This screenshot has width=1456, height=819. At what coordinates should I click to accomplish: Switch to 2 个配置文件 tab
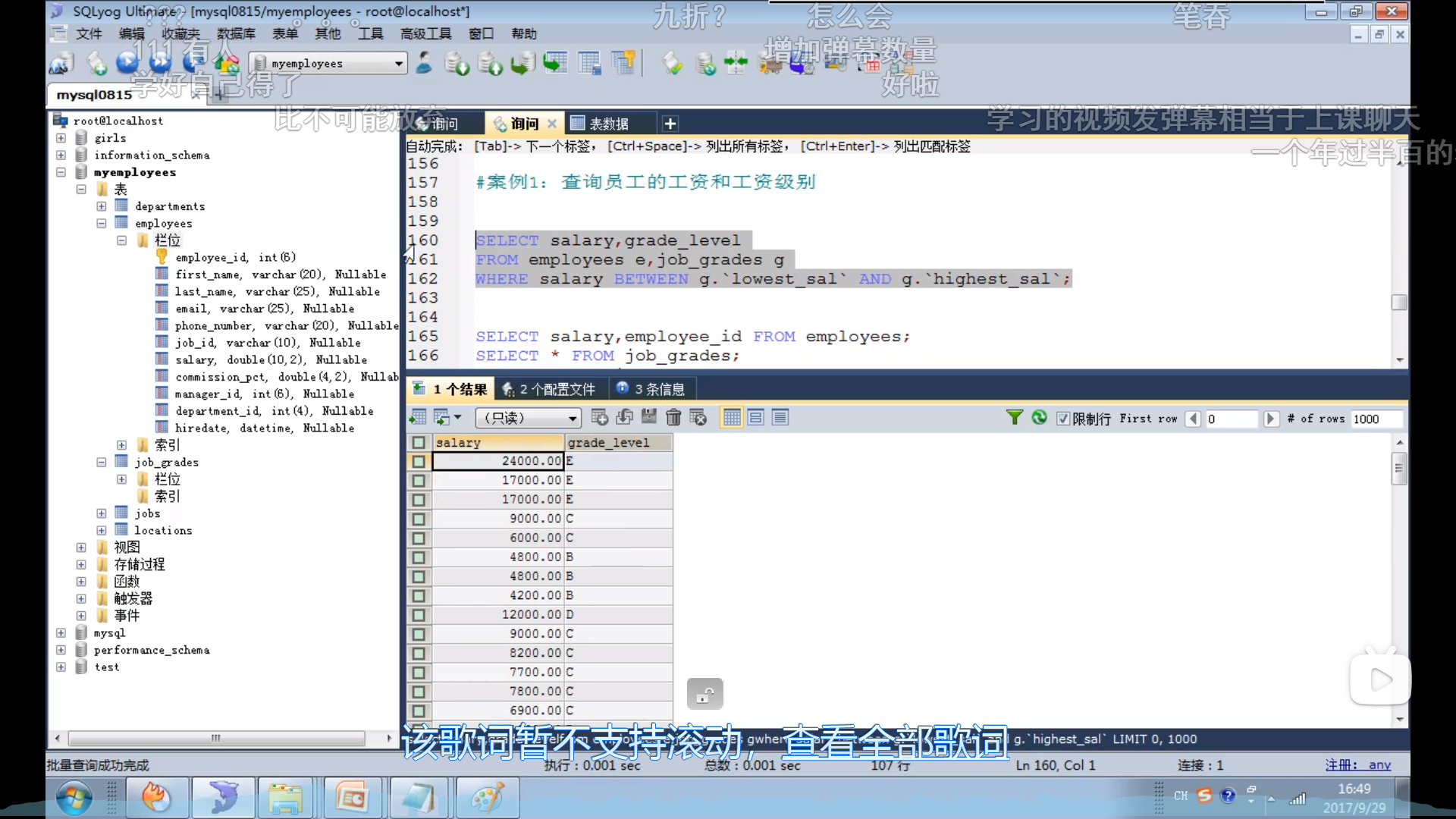tap(550, 390)
